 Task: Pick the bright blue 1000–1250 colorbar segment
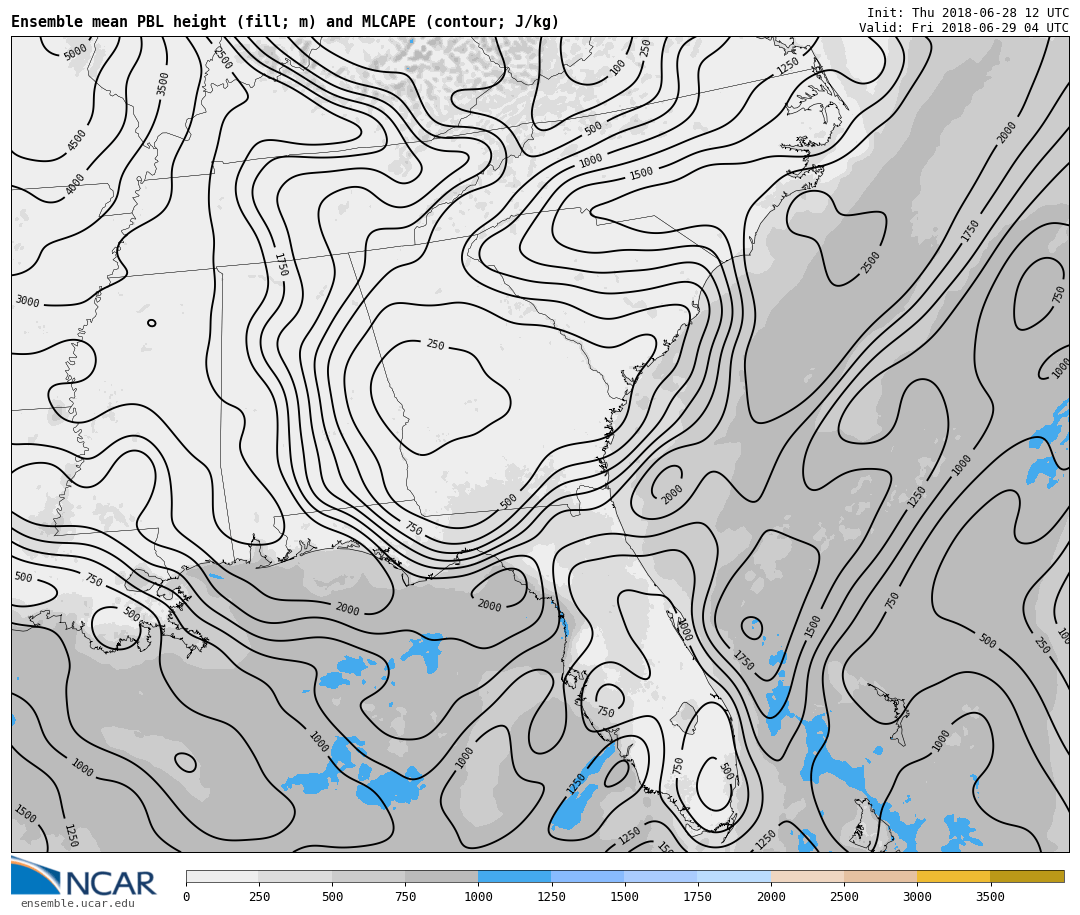click(x=515, y=876)
